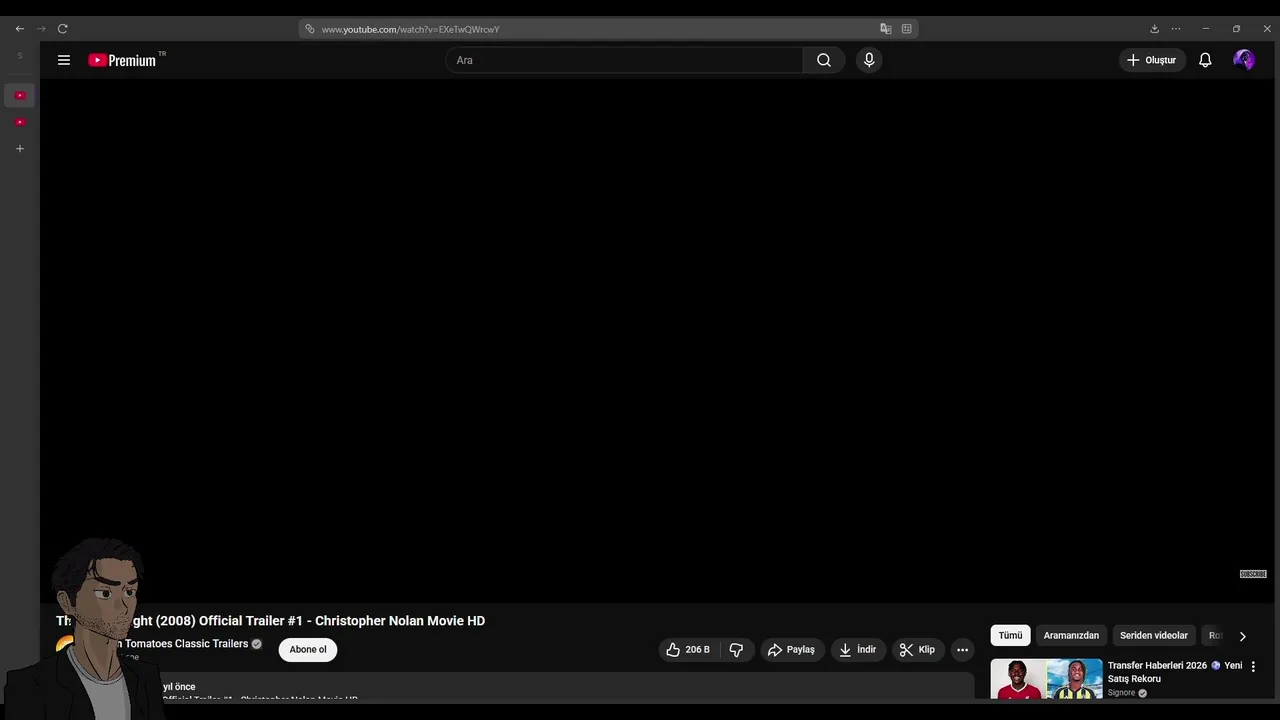Click the youtube.com address bar URL

pos(410,29)
